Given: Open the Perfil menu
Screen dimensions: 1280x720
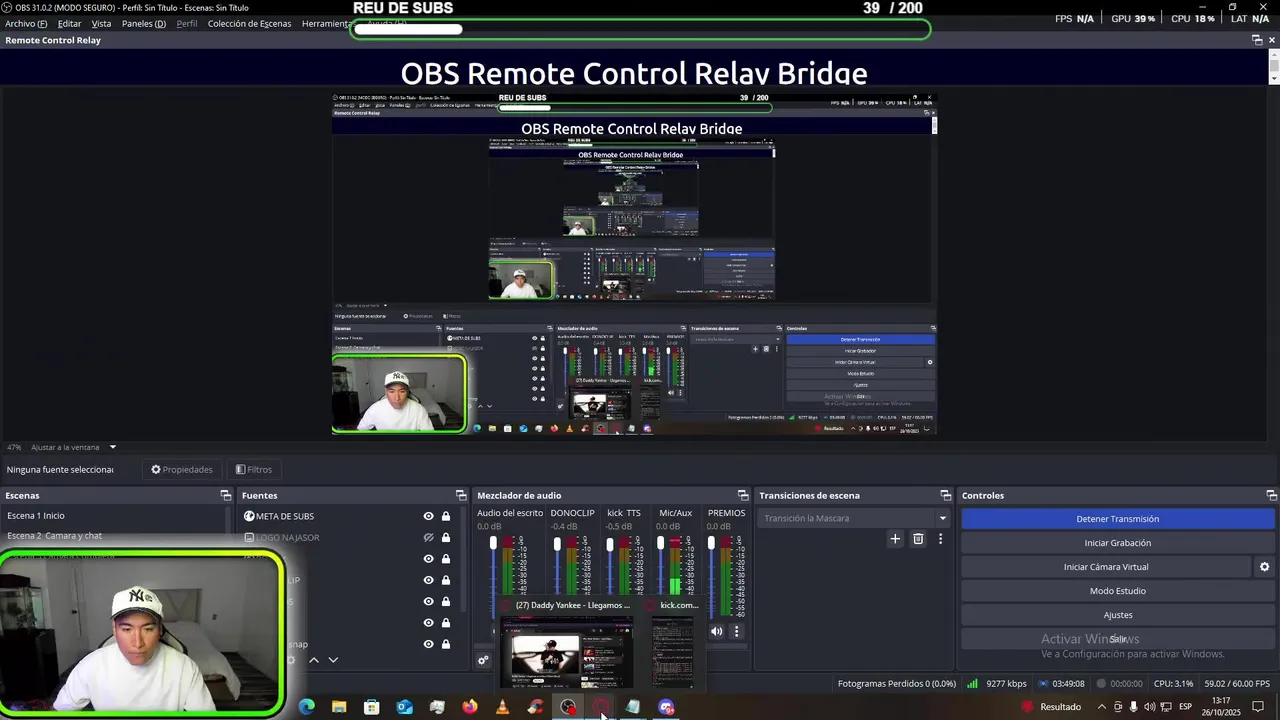Looking at the screenshot, I should coord(187,23).
